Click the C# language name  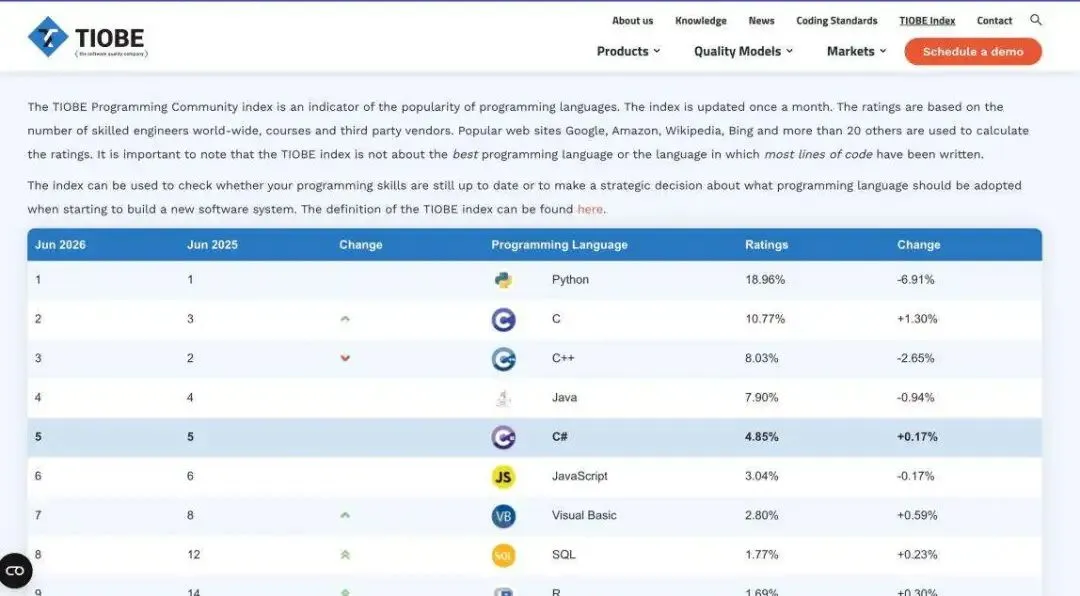coord(559,437)
